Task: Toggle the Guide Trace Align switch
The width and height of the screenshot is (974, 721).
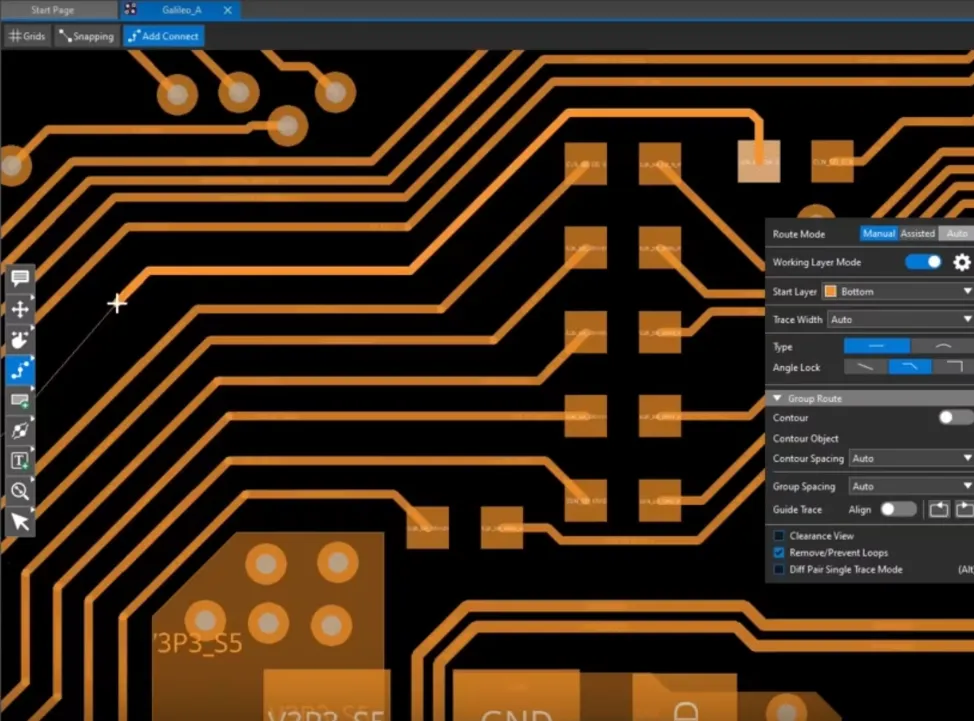Action: click(898, 509)
